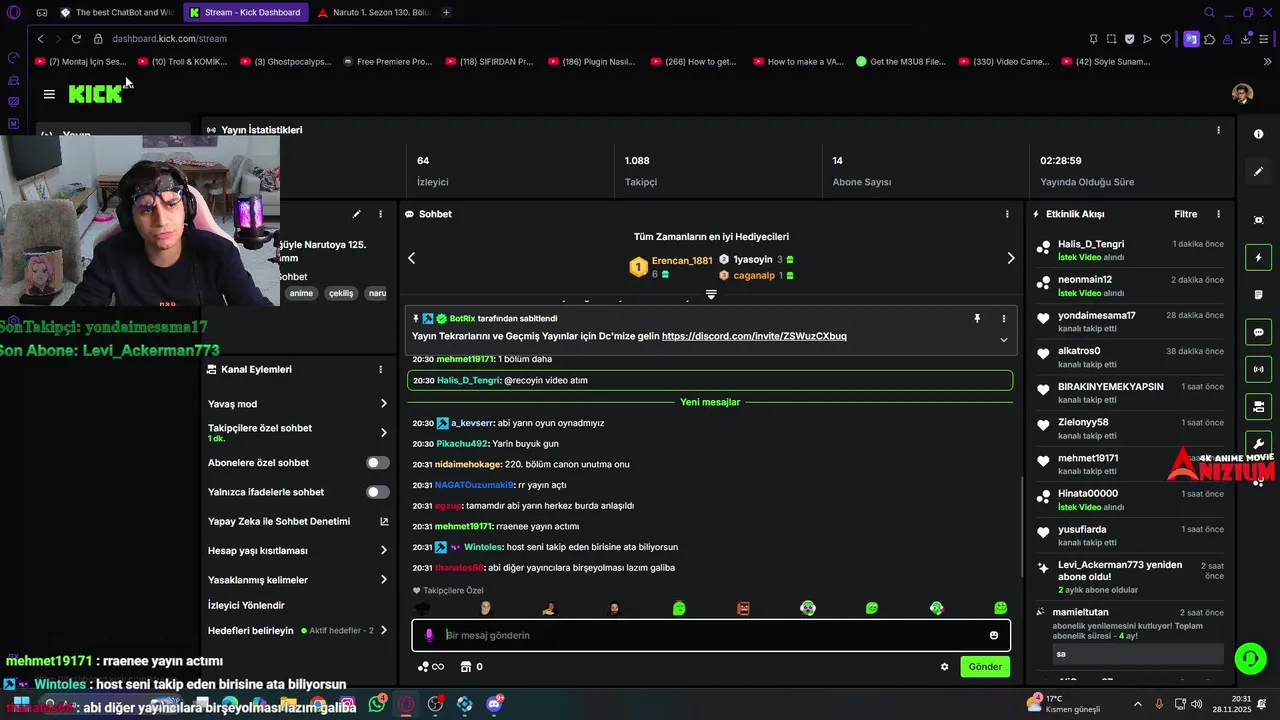This screenshot has width=1280, height=720.
Task: Open the Kick hamburger menu
Action: [49, 94]
